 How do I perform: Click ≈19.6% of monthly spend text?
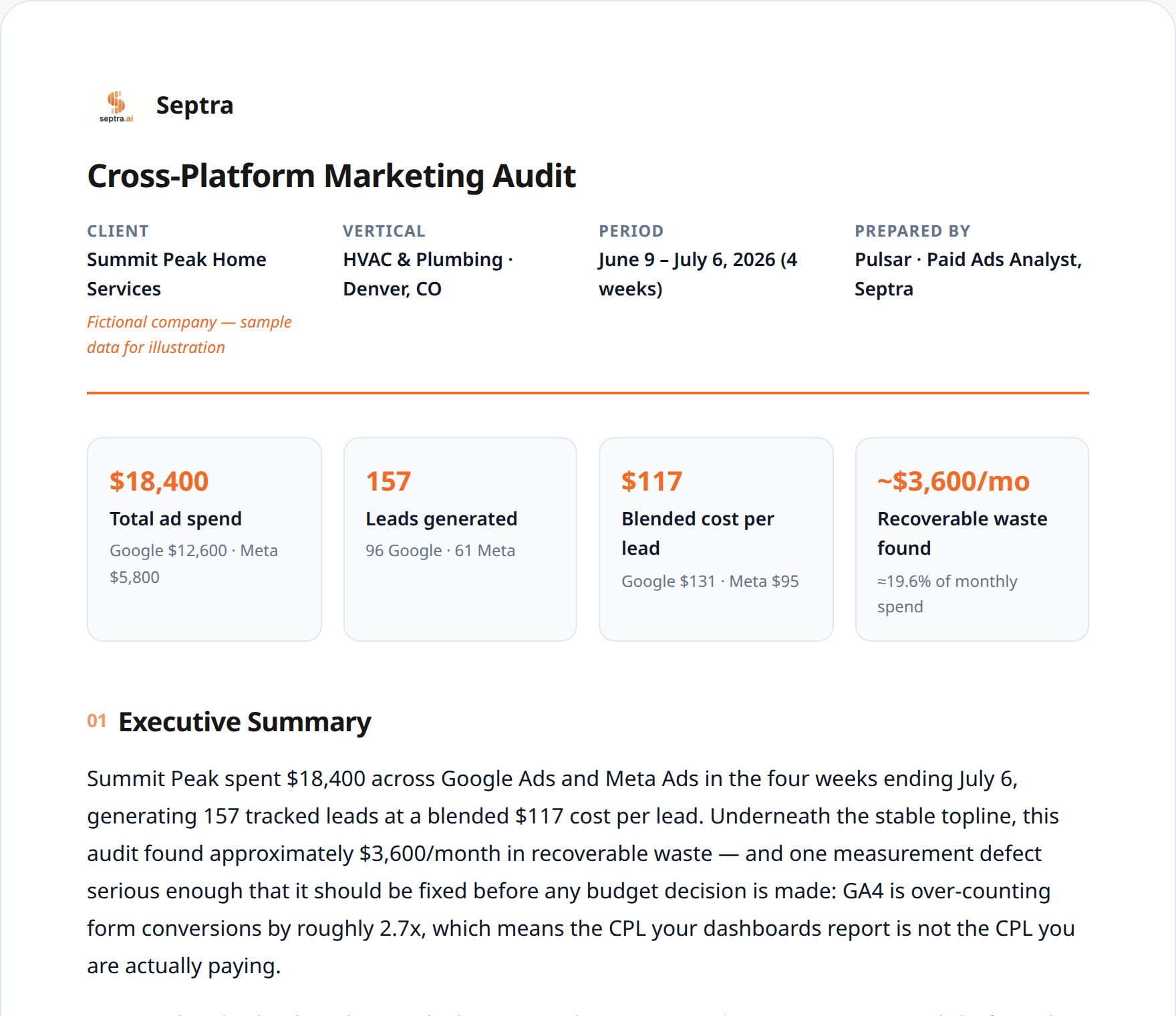[x=947, y=594]
